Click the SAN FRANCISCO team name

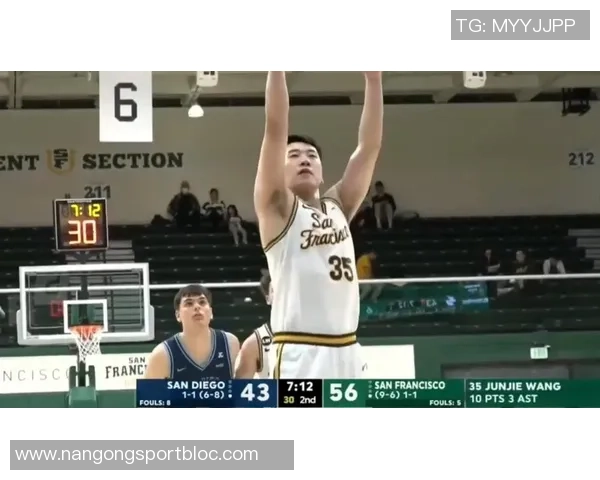(409, 385)
